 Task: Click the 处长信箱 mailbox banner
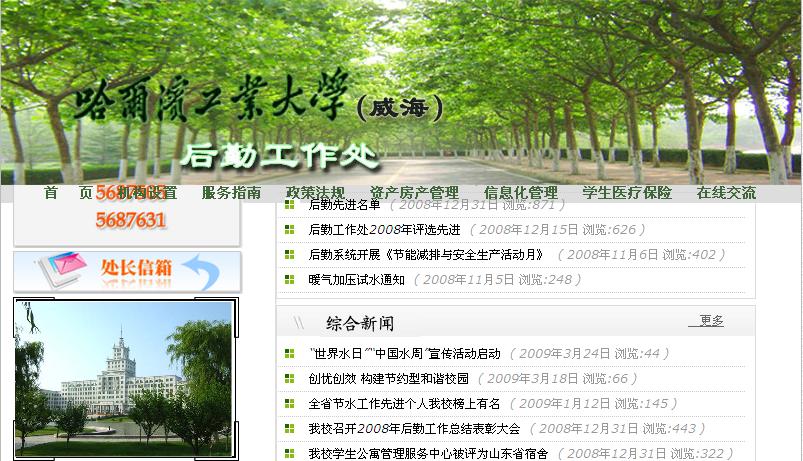tap(127, 271)
